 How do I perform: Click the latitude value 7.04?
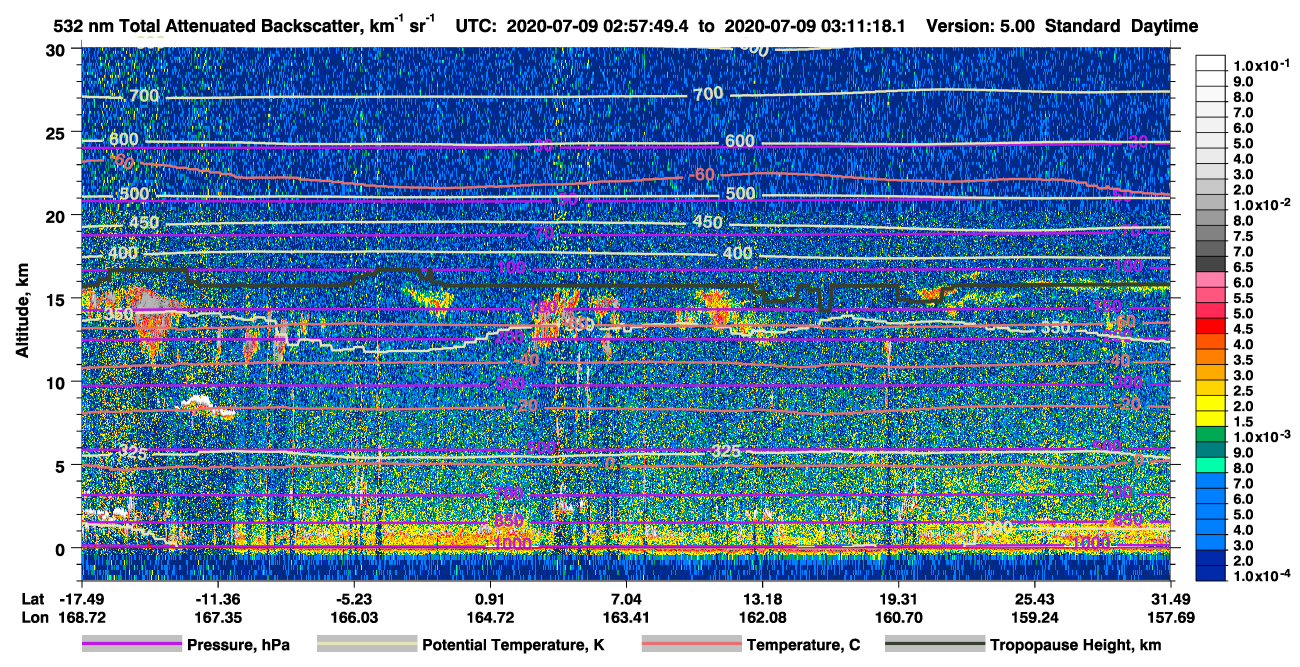(626, 599)
